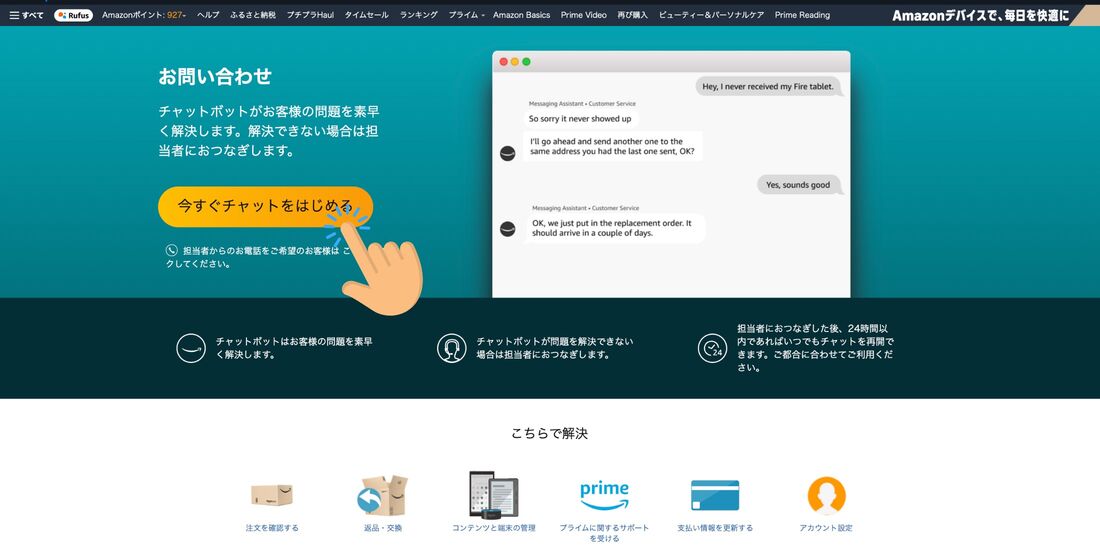Viewport: 1100px width, 550px height.
Task: Go to Amazon Basics
Action: click(x=521, y=15)
